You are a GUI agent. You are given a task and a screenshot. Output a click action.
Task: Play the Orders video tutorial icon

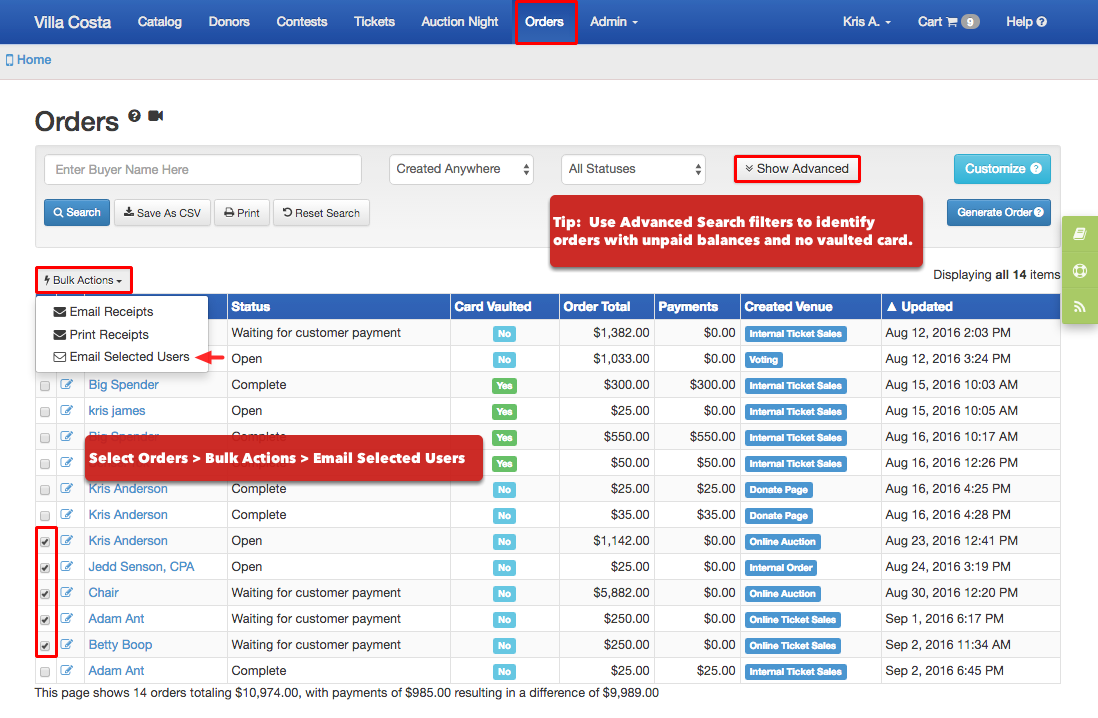point(155,116)
